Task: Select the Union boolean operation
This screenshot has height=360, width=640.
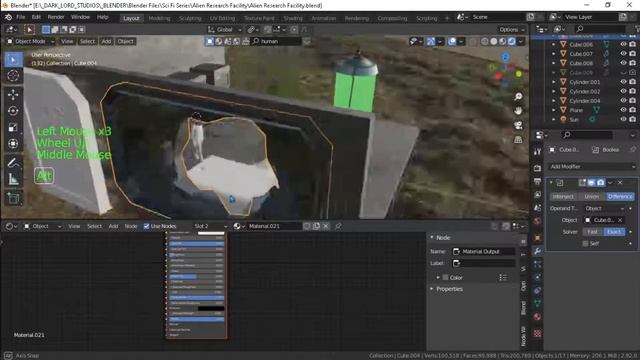Action: point(591,196)
